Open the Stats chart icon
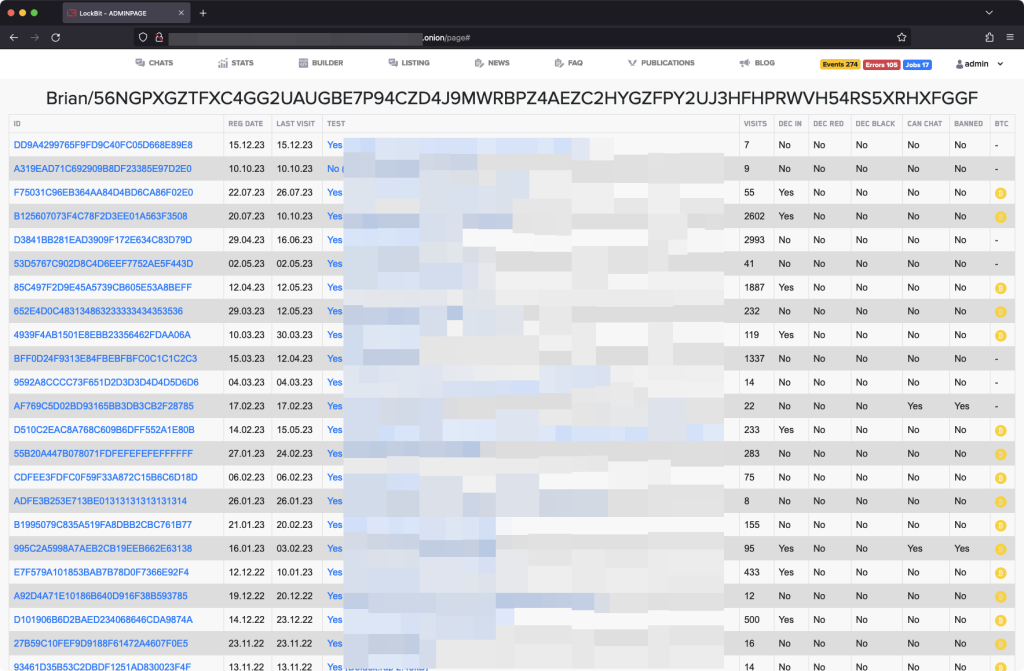The image size is (1024, 671). coord(223,63)
